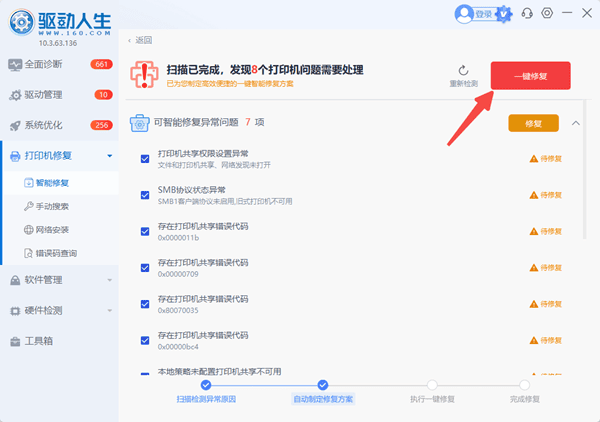Expand the 硬件检测 sidebar arrow
The image size is (600, 422).
pos(110,311)
